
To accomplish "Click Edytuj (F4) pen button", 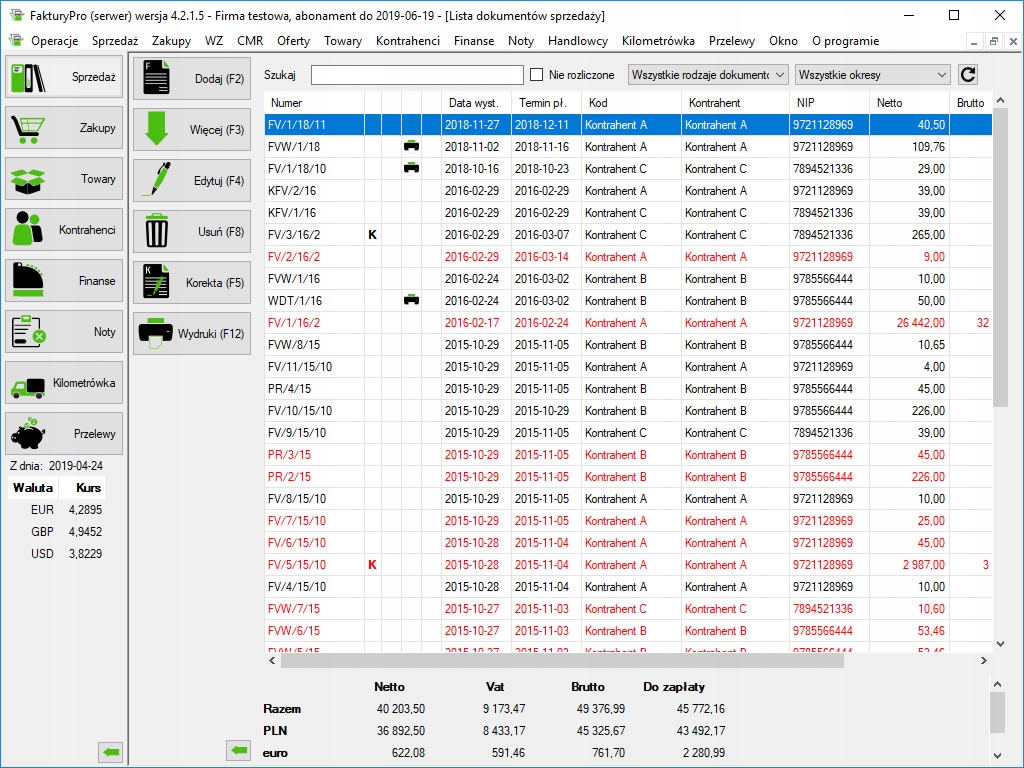I will (192, 181).
